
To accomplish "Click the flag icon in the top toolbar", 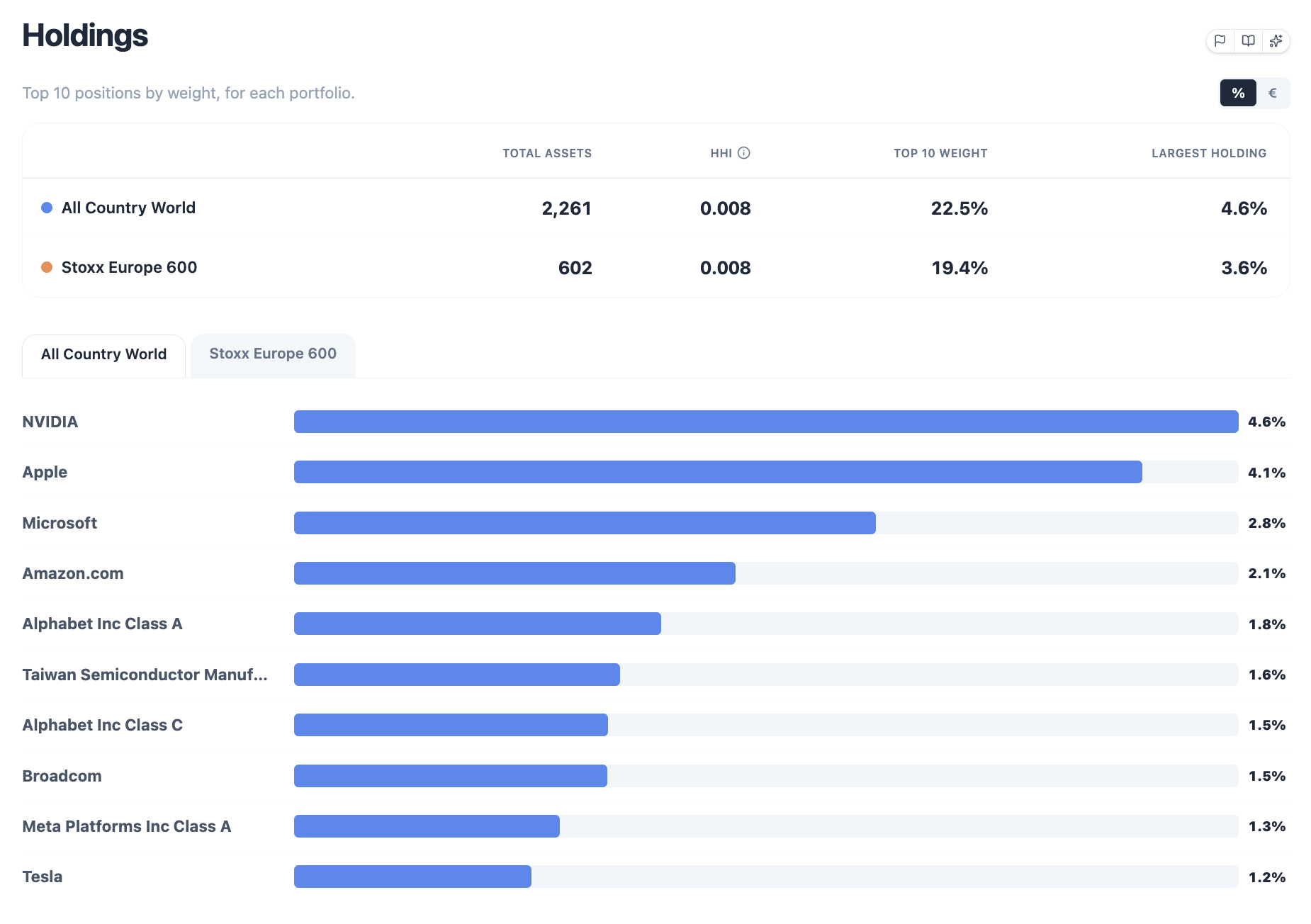I will pos(1220,41).
